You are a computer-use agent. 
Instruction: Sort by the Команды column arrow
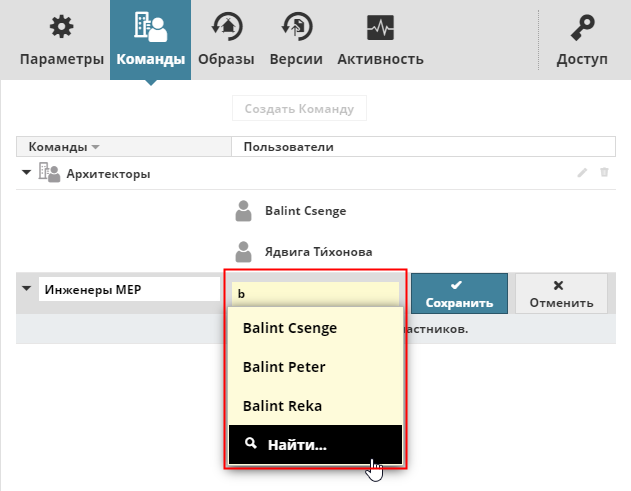pos(95,147)
